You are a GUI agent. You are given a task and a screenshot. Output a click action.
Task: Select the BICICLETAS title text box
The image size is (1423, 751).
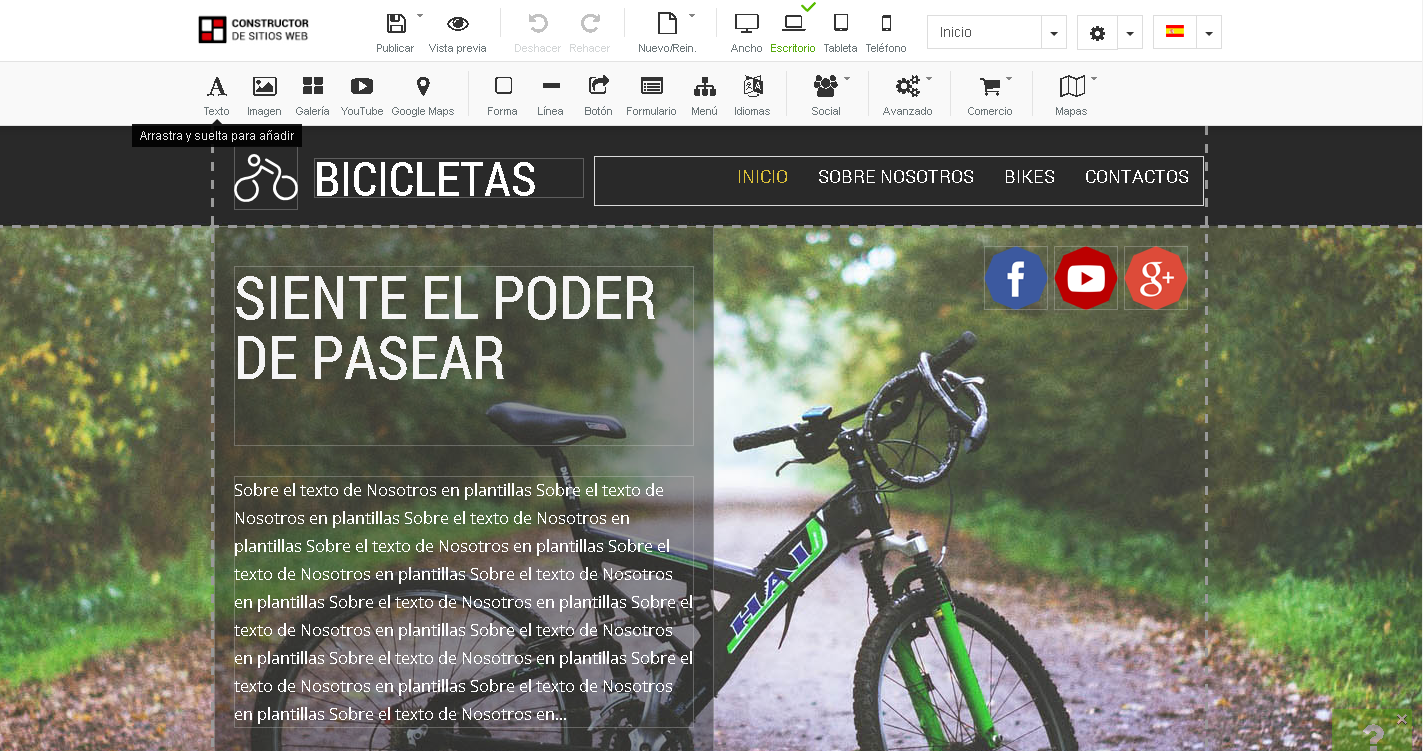[449, 178]
